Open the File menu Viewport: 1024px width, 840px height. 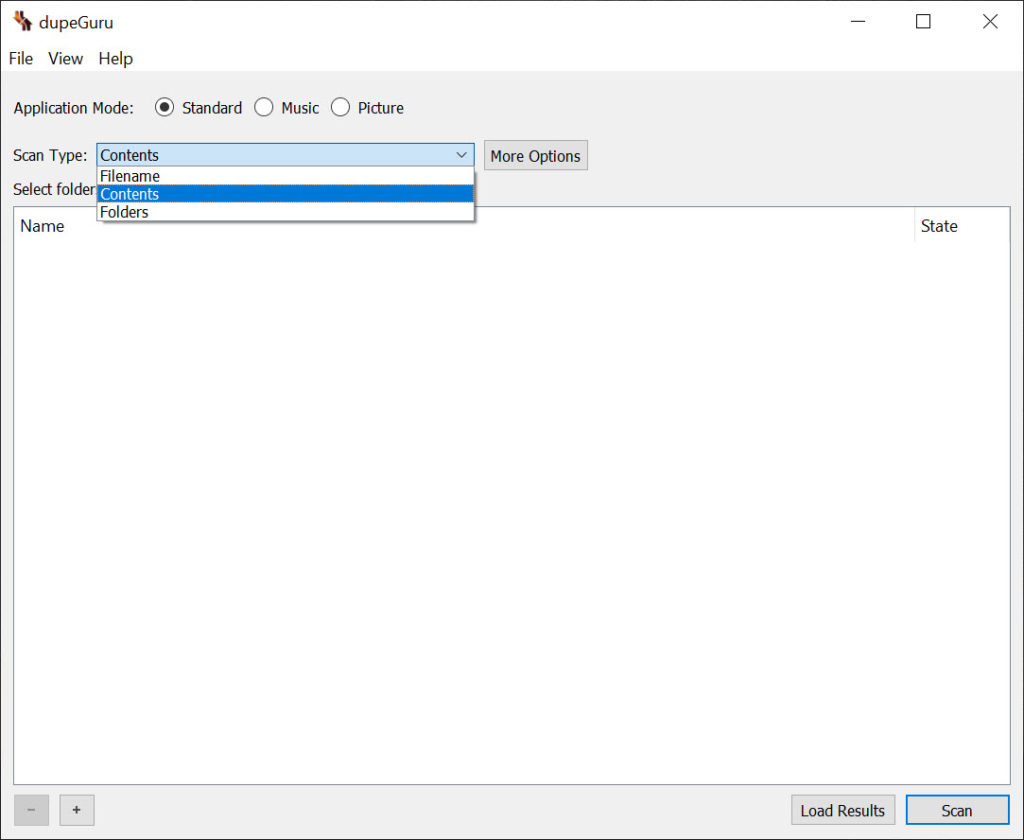(x=21, y=59)
